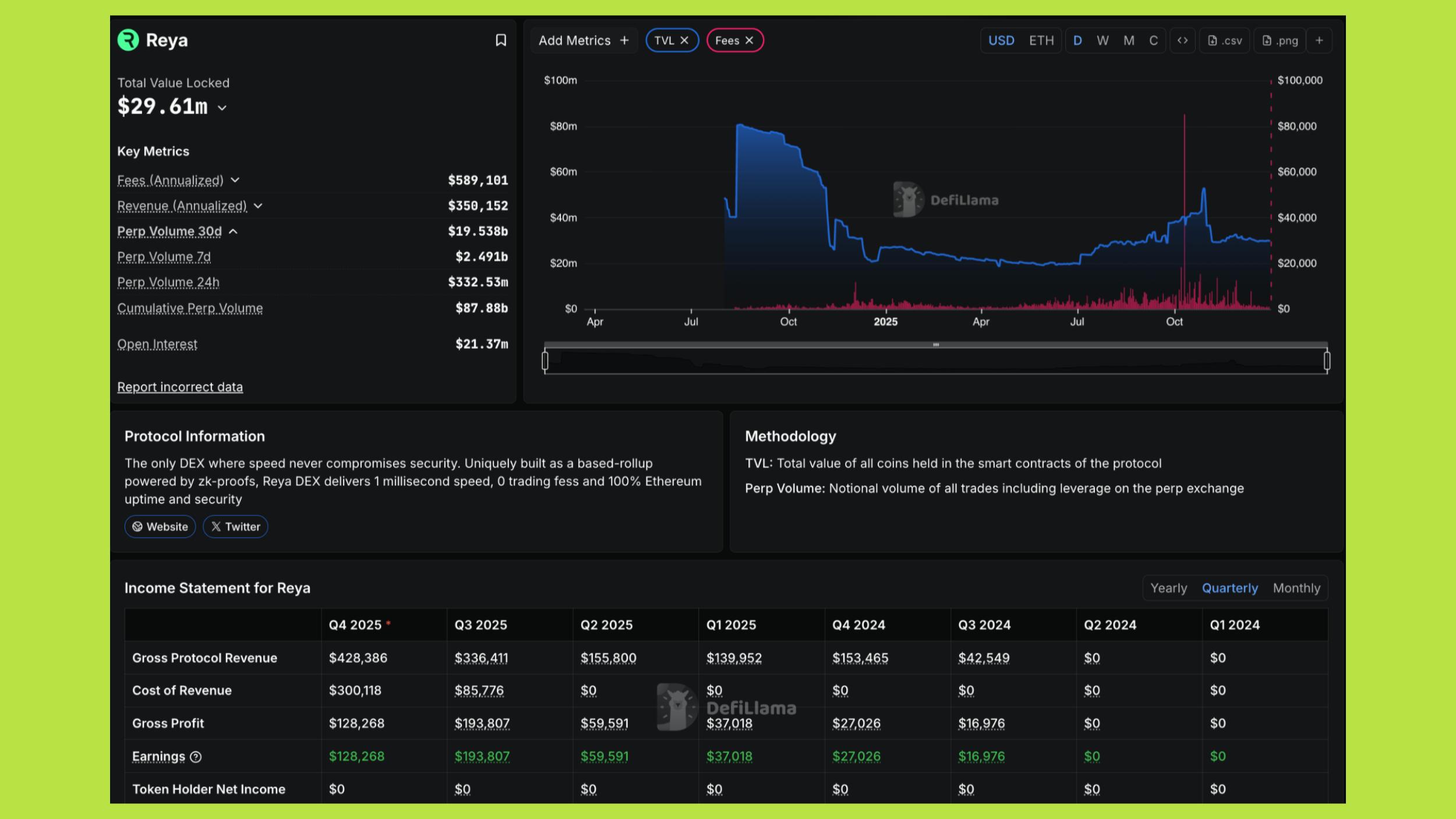Open the protocol Website link
This screenshot has height=819, width=1456.
160,527
